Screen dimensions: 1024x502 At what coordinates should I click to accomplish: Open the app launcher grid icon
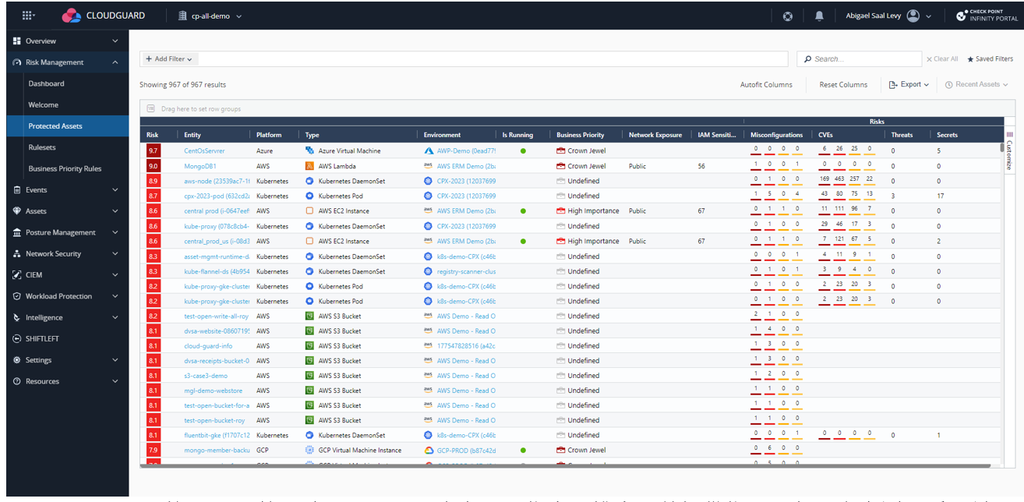coord(27,16)
